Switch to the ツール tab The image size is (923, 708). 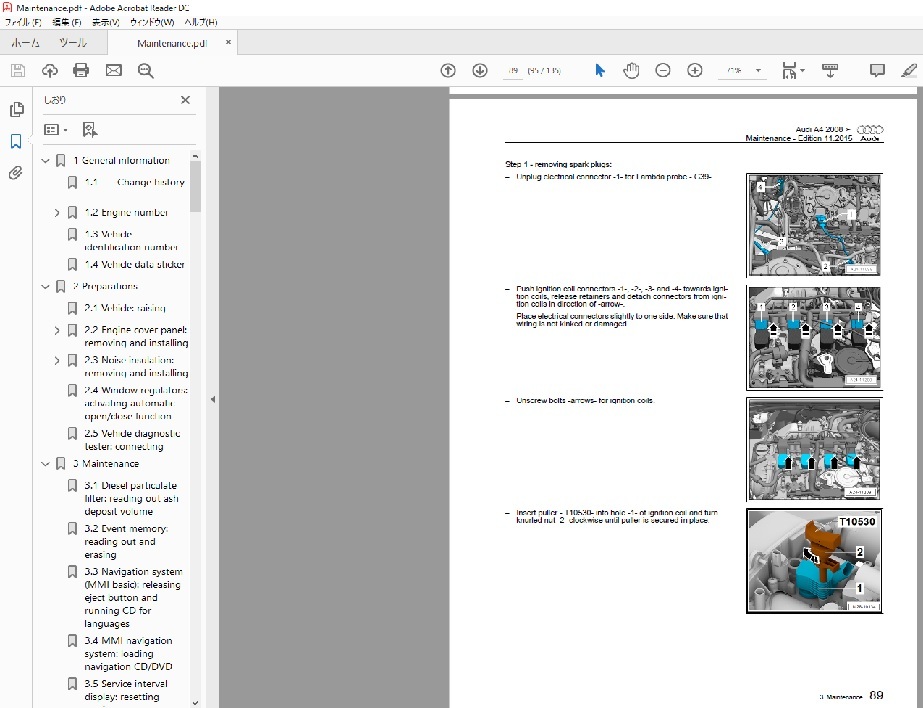point(72,43)
